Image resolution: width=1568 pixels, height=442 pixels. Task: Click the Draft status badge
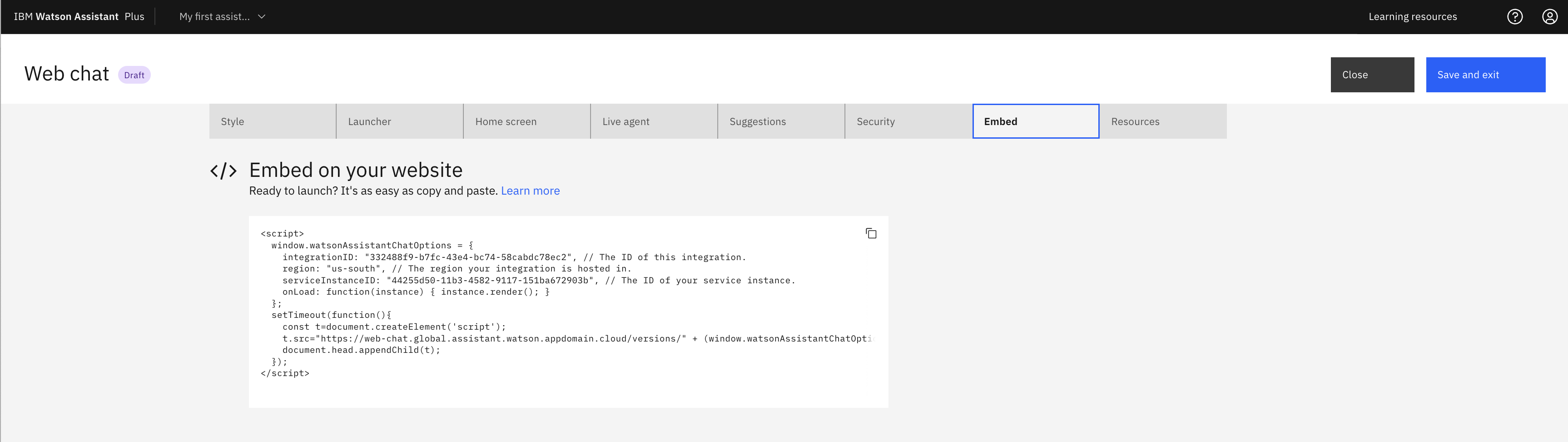point(134,75)
